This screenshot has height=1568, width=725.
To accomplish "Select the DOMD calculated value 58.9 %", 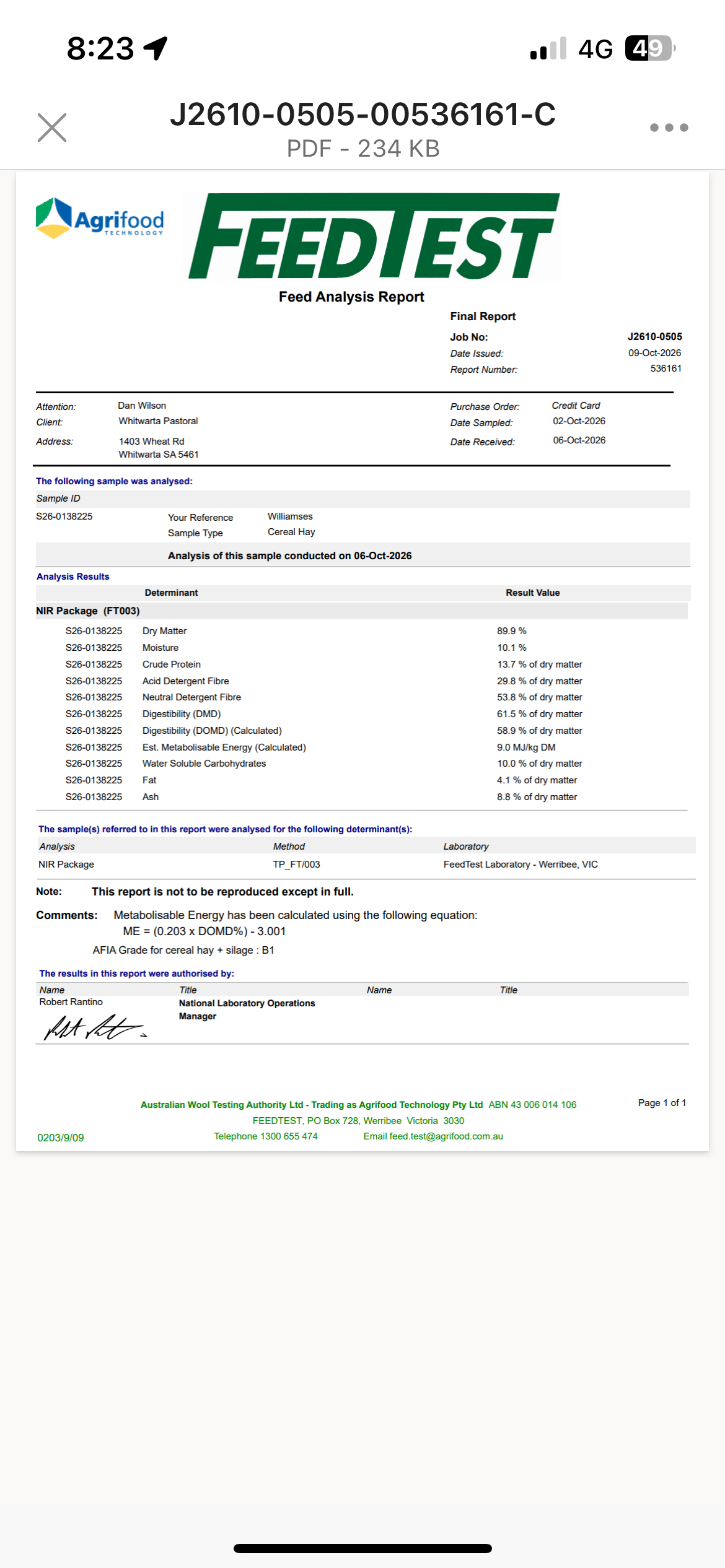I will tap(539, 731).
